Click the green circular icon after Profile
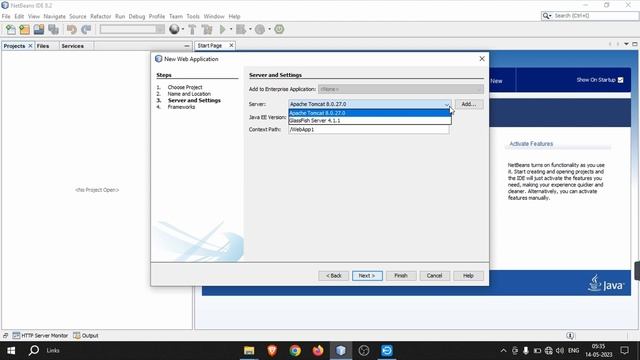640x360 pixels. pos(279,29)
